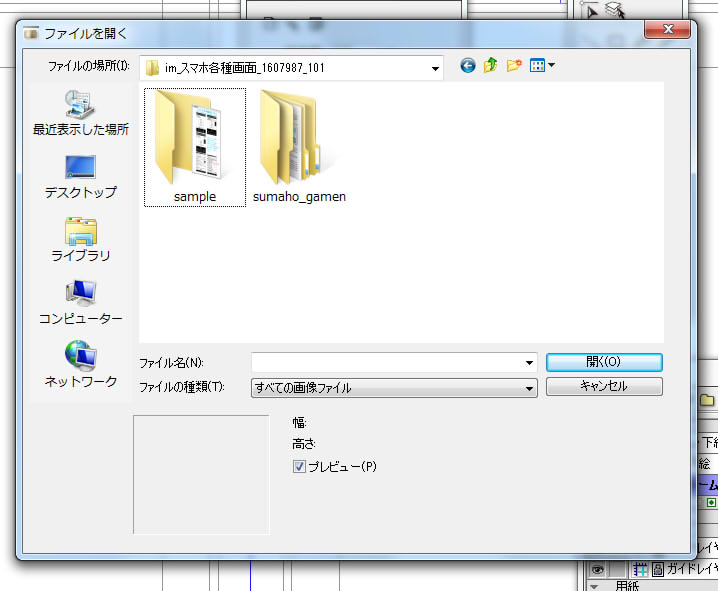Click the 開く(O) button

604,362
